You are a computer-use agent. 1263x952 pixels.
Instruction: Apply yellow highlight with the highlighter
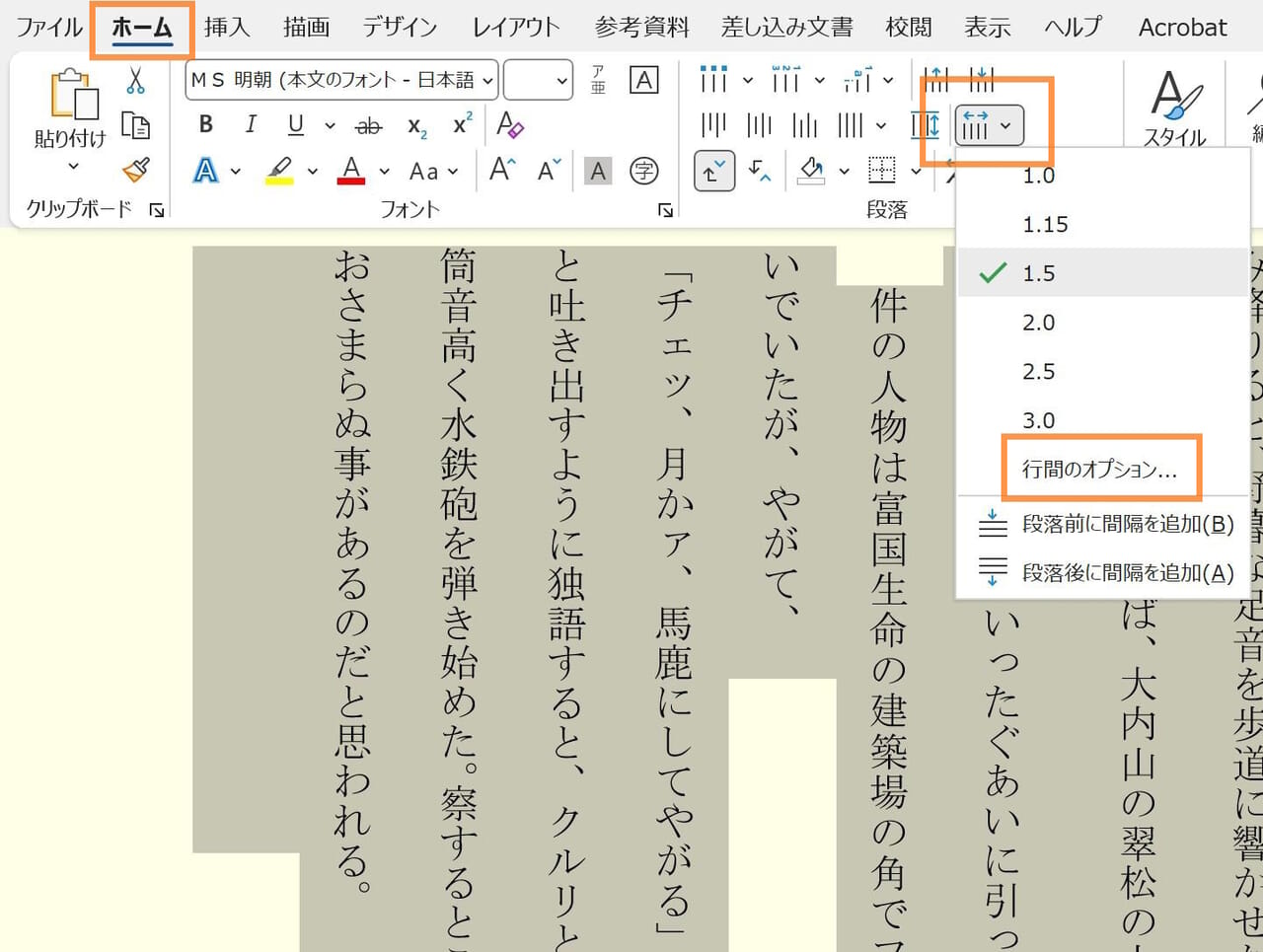click(x=280, y=171)
